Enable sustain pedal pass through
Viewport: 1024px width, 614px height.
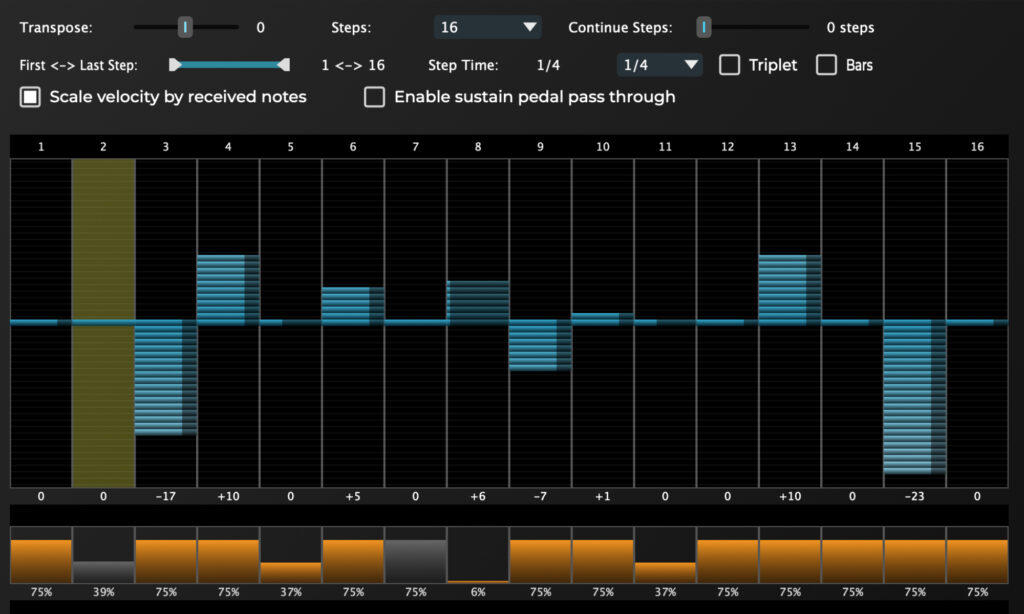click(x=374, y=97)
